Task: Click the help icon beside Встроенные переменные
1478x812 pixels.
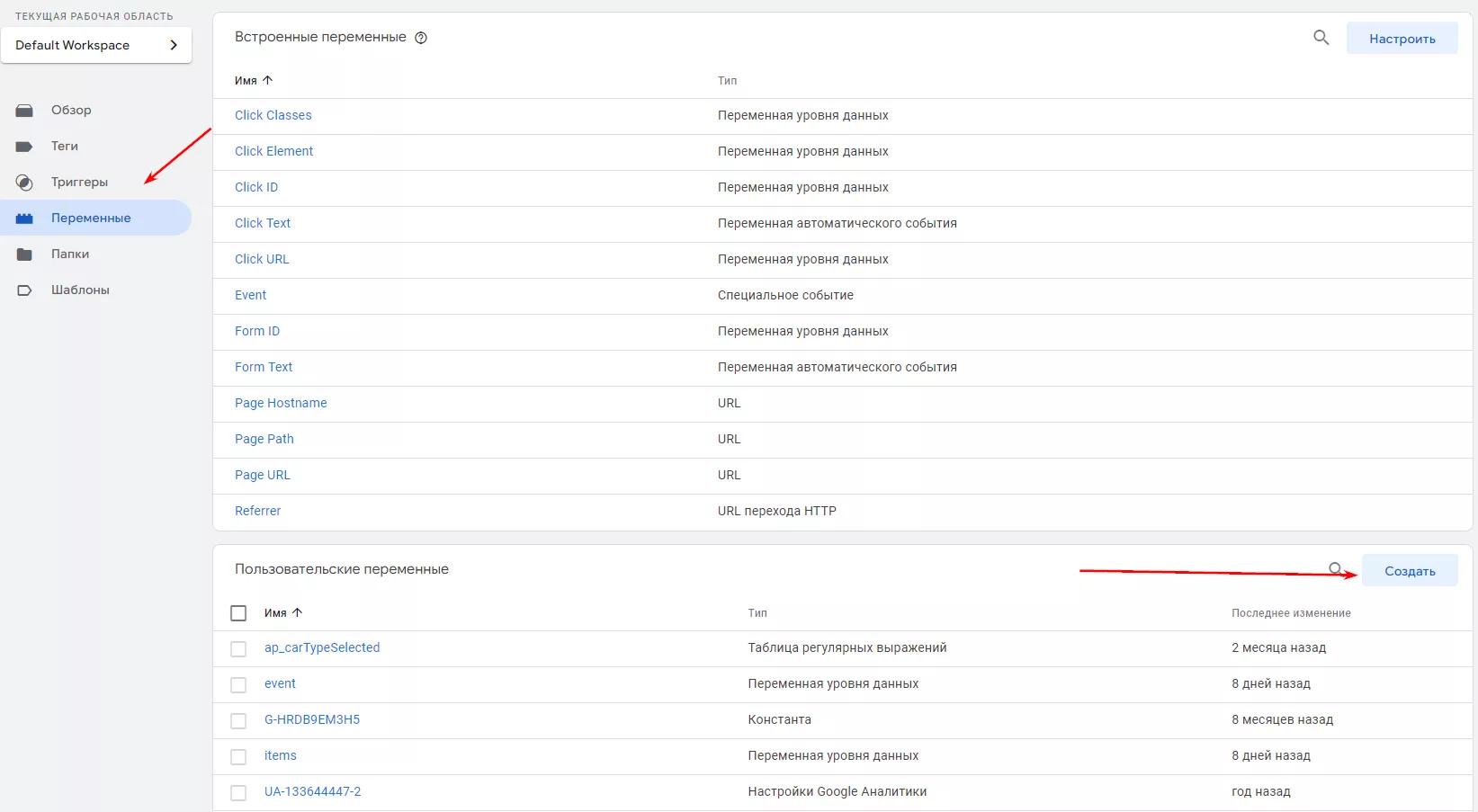Action: click(420, 38)
